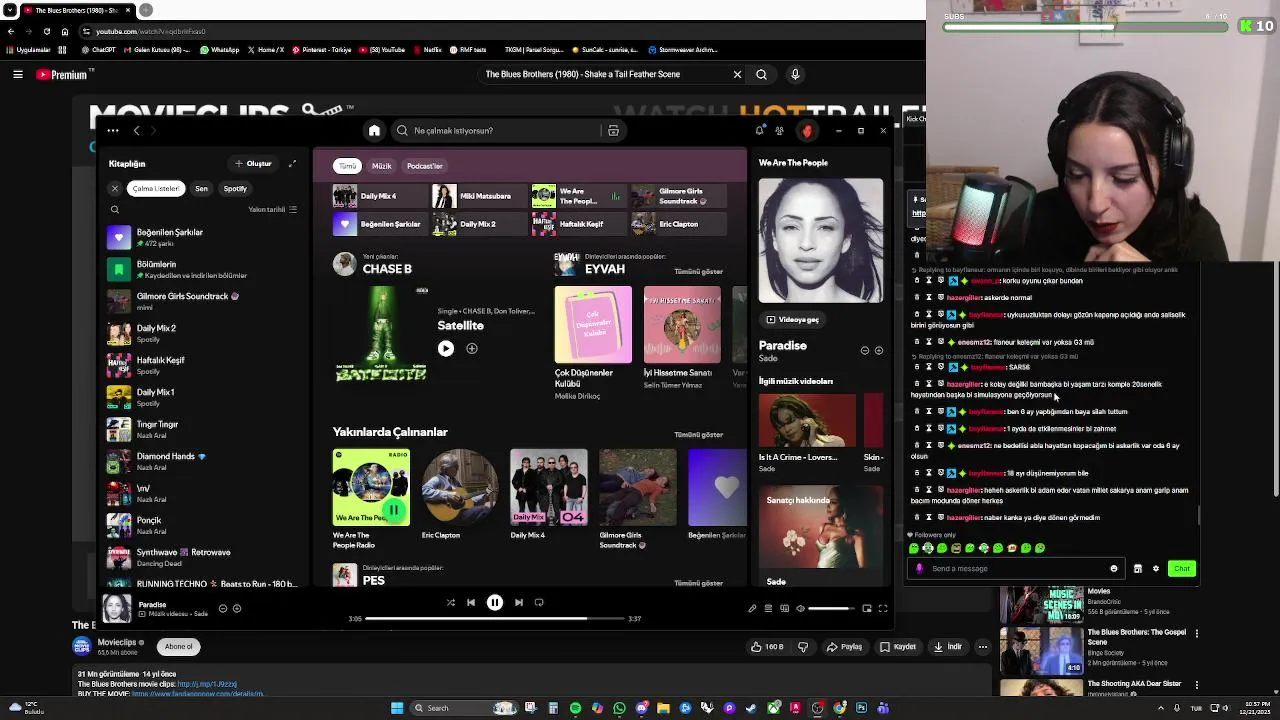Click Tümünü göster for Yakınlarda Çalınanlar
Viewport: 1280px width, 720px height.
tap(698, 435)
